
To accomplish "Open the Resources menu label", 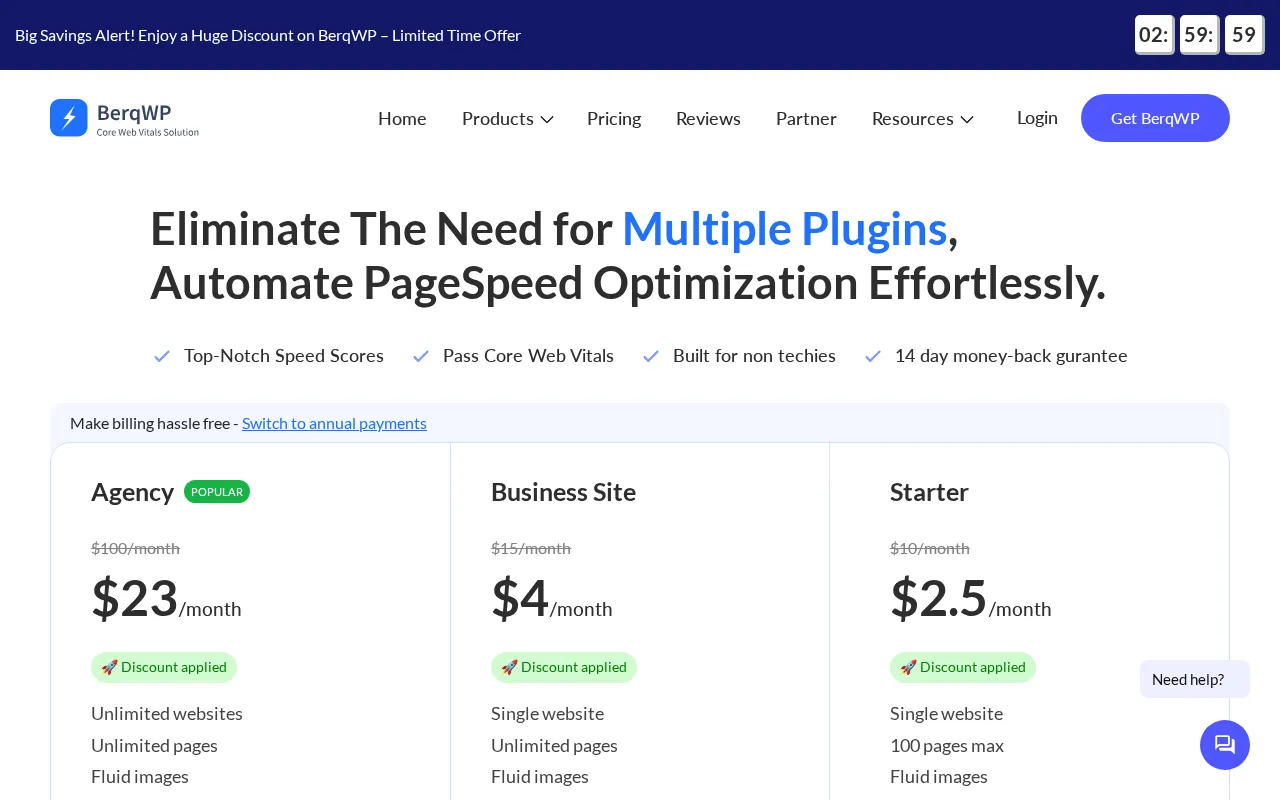I will coord(913,119).
